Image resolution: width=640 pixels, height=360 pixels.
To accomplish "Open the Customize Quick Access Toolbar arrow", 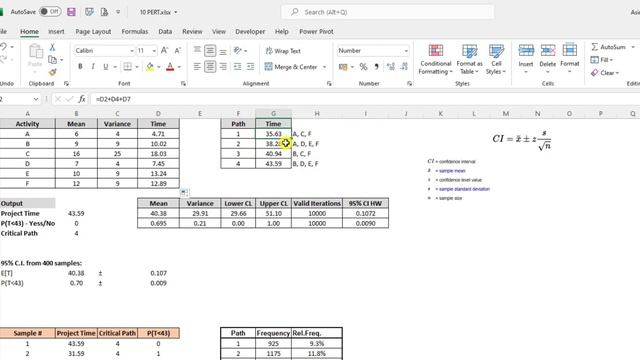I will (x=118, y=12).
